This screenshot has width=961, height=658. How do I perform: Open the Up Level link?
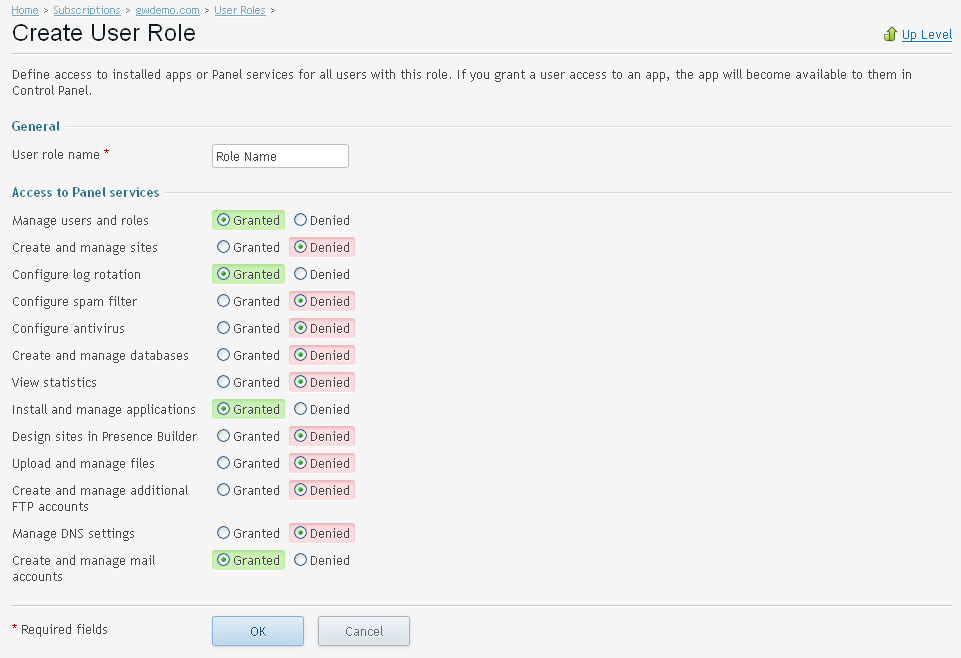click(x=926, y=35)
